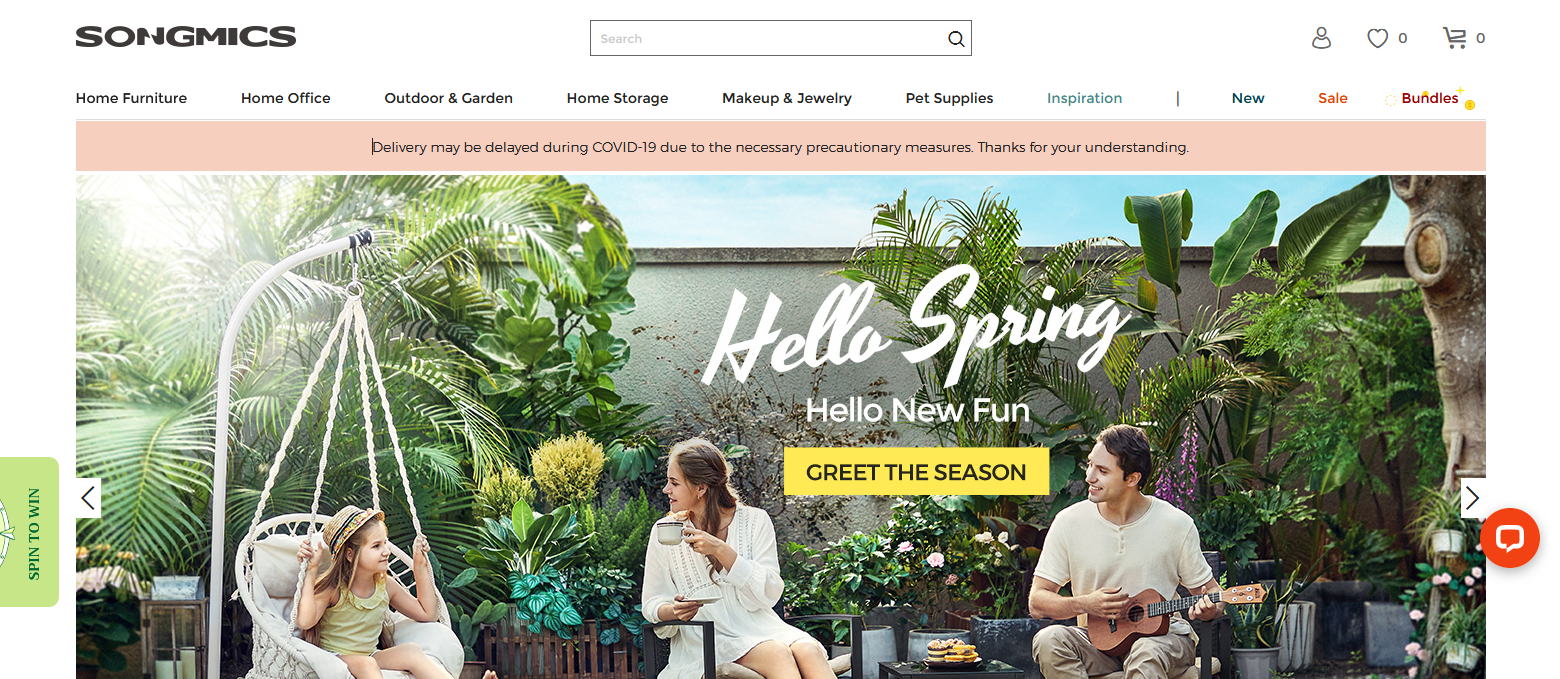Expand the Makeup & Jewelry menu
The image size is (1560, 679).
(787, 98)
